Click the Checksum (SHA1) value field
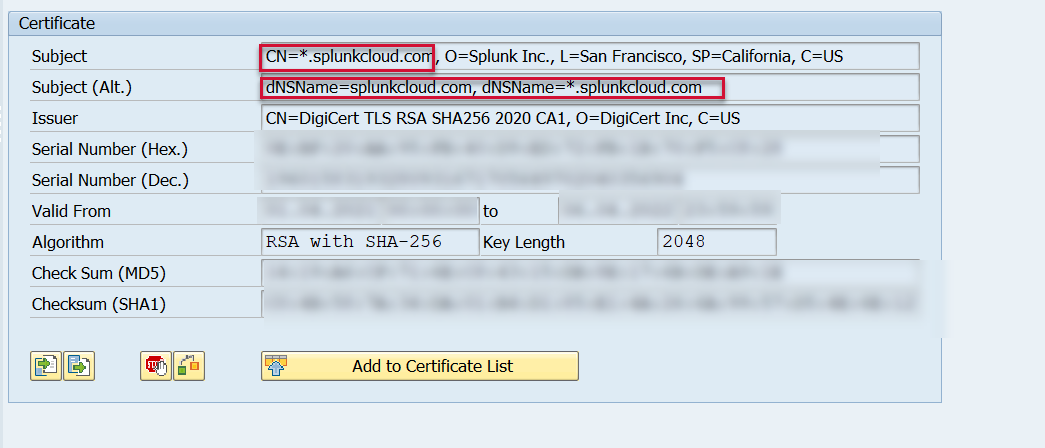 click(x=588, y=304)
